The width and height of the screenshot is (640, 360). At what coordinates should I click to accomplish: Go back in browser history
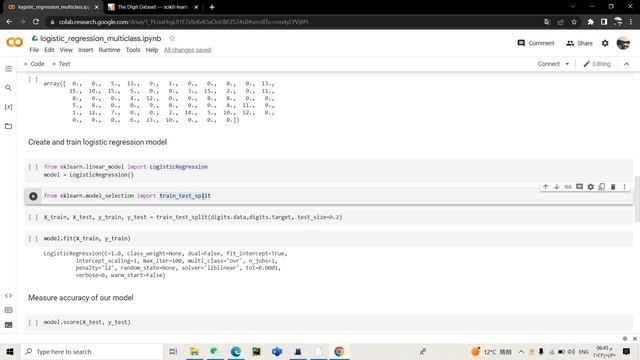(x=9, y=22)
